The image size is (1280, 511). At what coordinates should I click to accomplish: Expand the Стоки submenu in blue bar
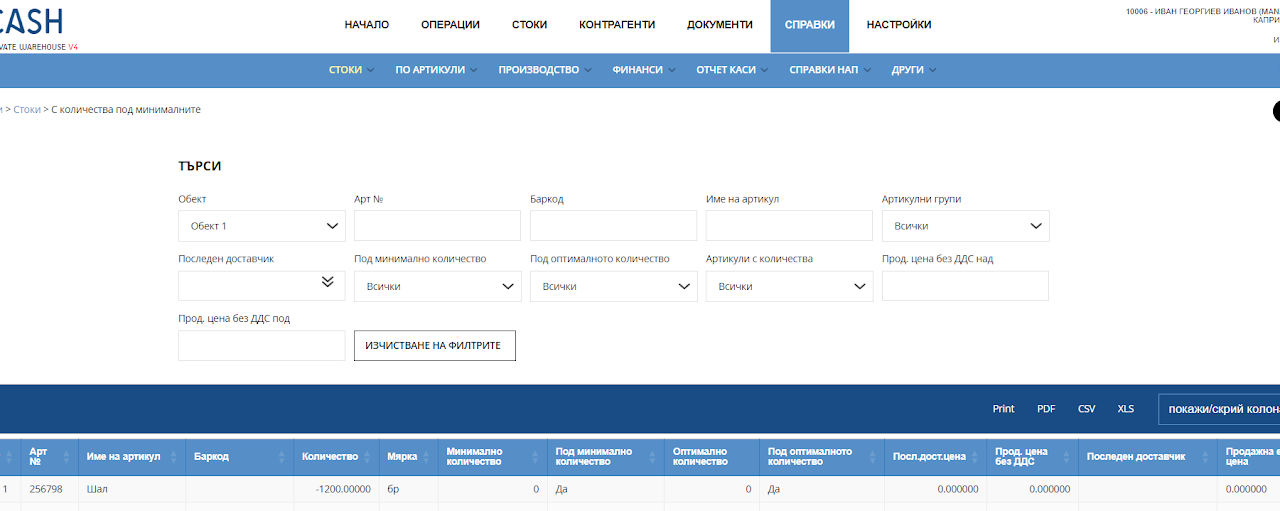[351, 70]
